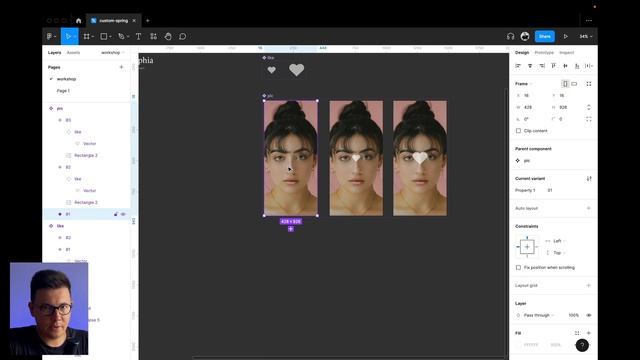Switch to Design tab

coord(522,53)
